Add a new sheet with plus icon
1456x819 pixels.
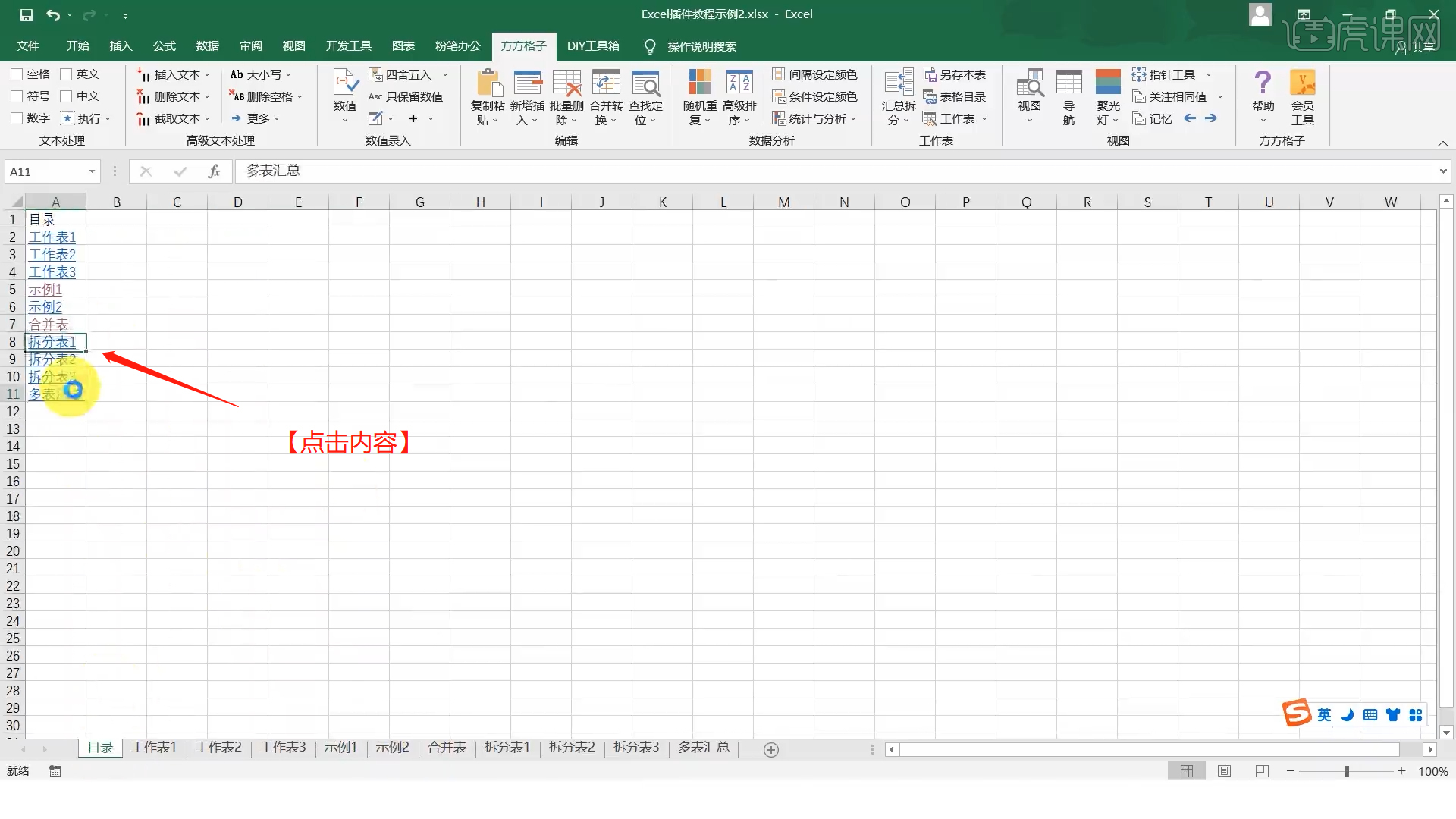[x=771, y=750]
